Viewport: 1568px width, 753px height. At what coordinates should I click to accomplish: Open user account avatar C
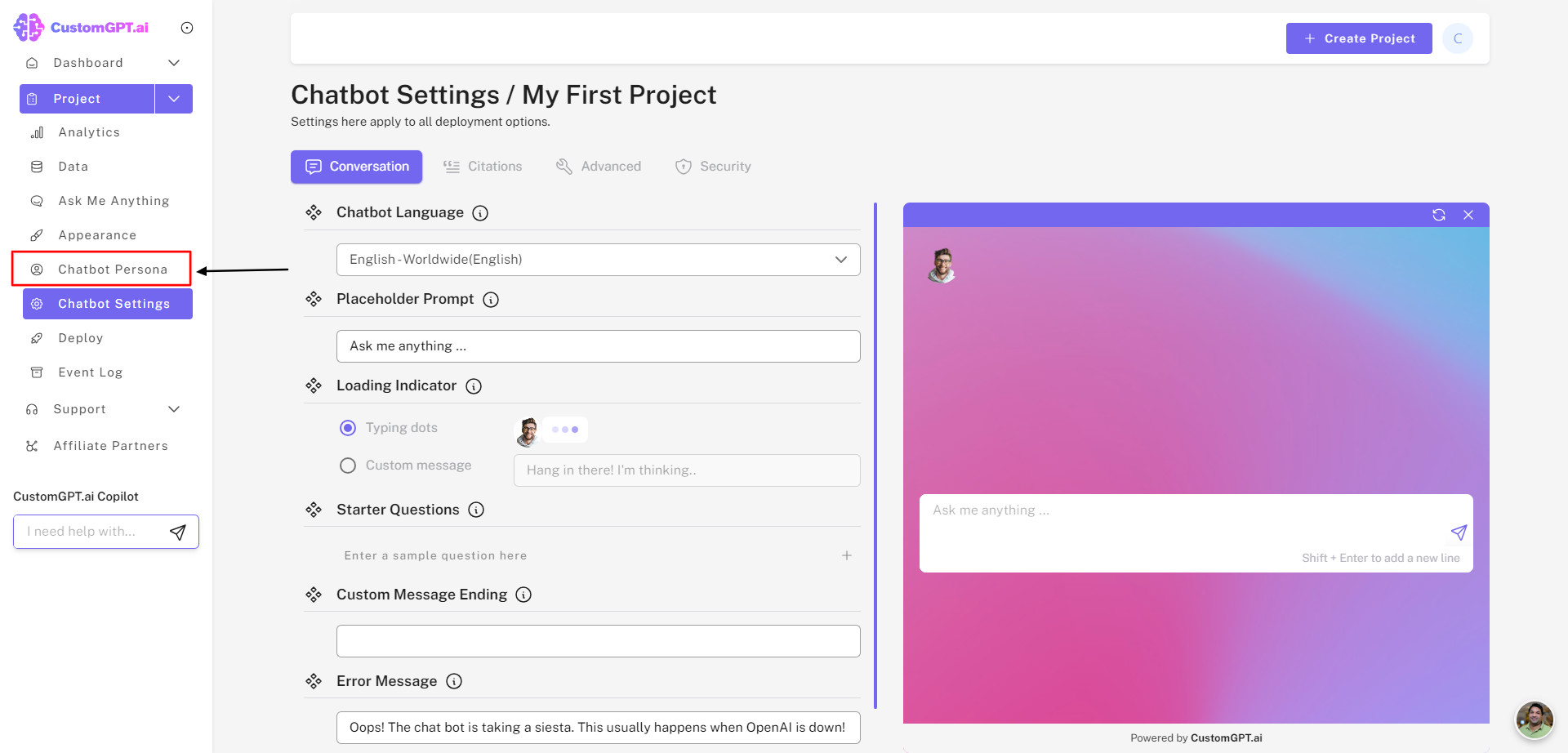pos(1458,38)
